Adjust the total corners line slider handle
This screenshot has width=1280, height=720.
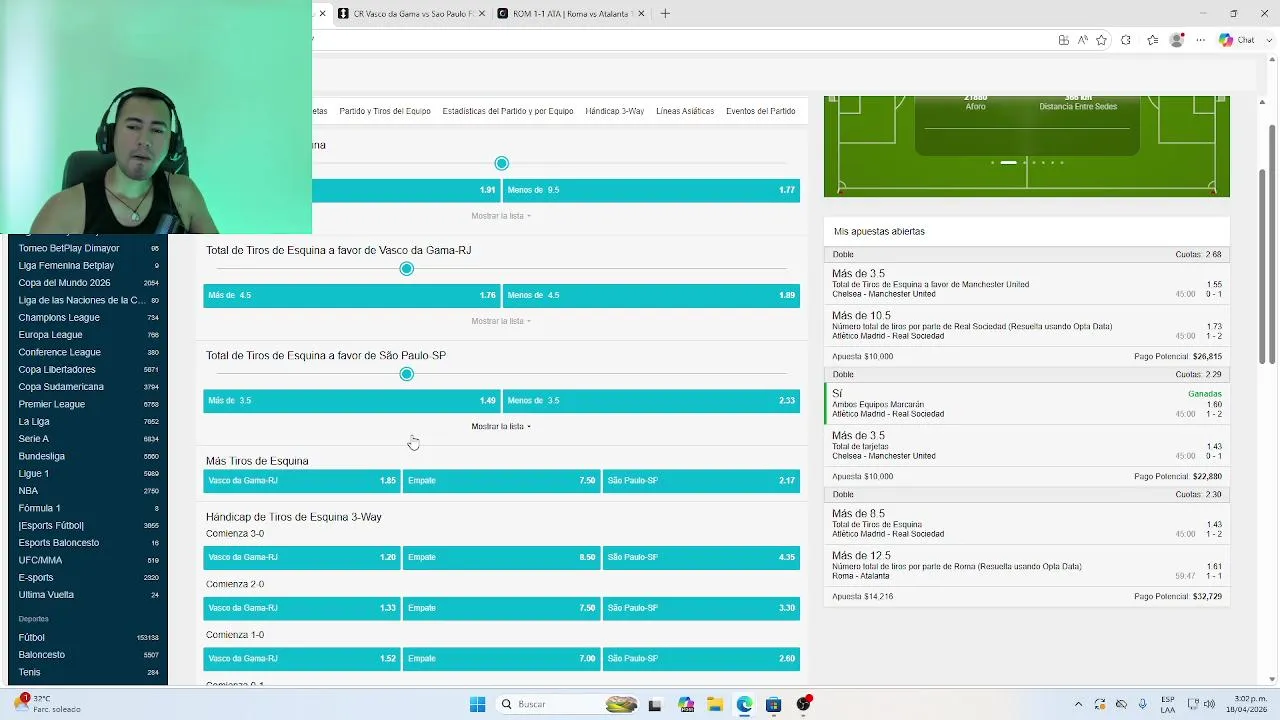502,163
